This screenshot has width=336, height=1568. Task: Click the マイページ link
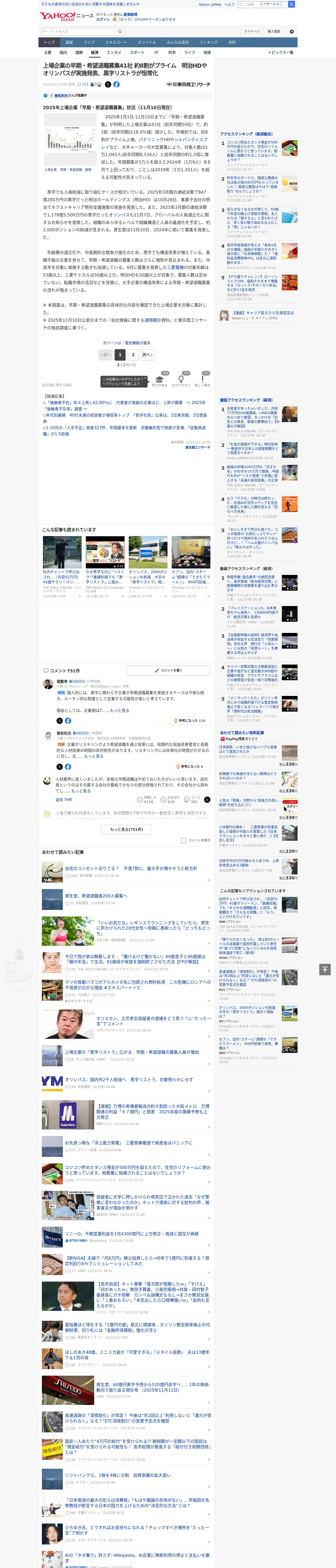(x=252, y=32)
